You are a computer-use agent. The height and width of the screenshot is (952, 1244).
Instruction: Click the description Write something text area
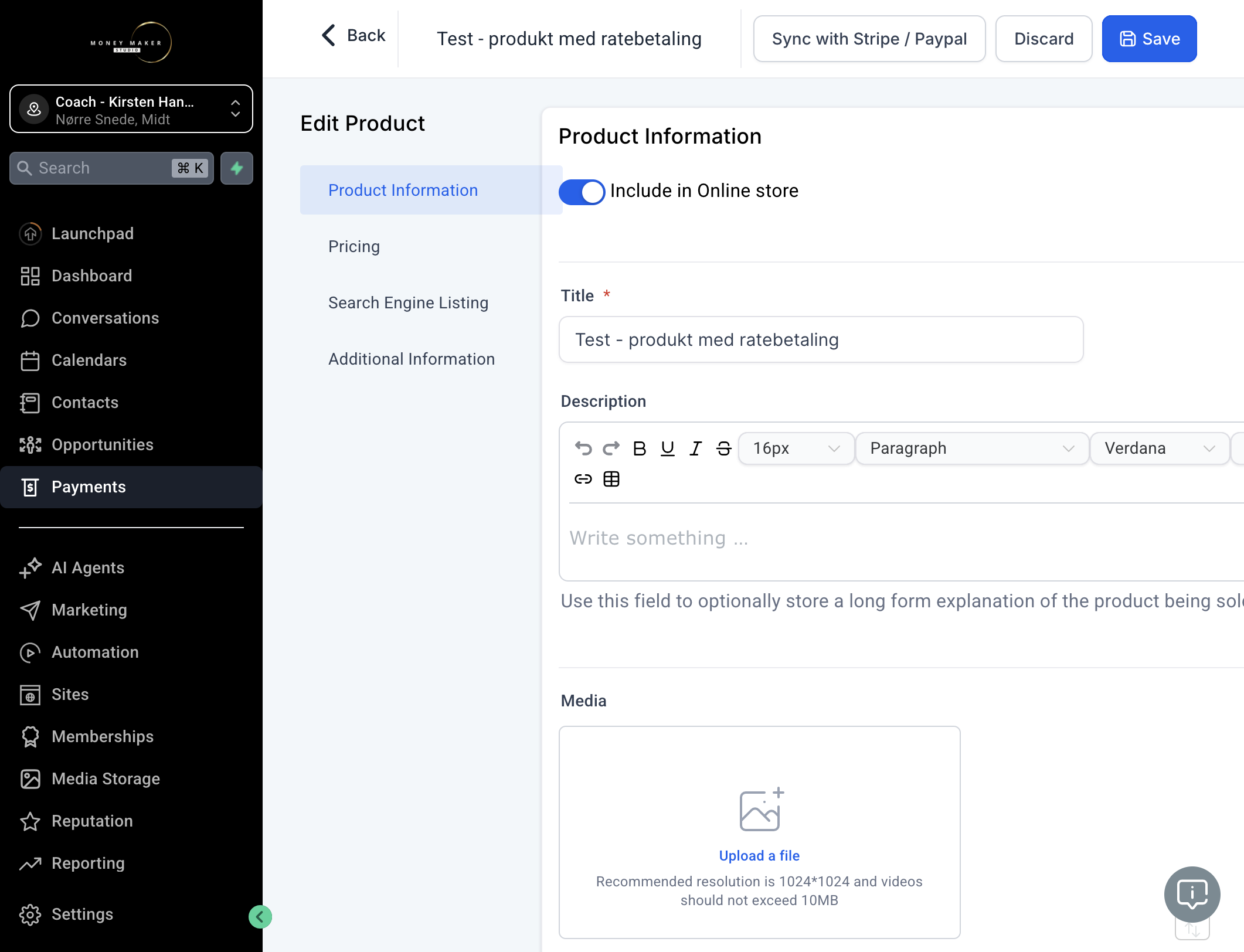pos(903,538)
